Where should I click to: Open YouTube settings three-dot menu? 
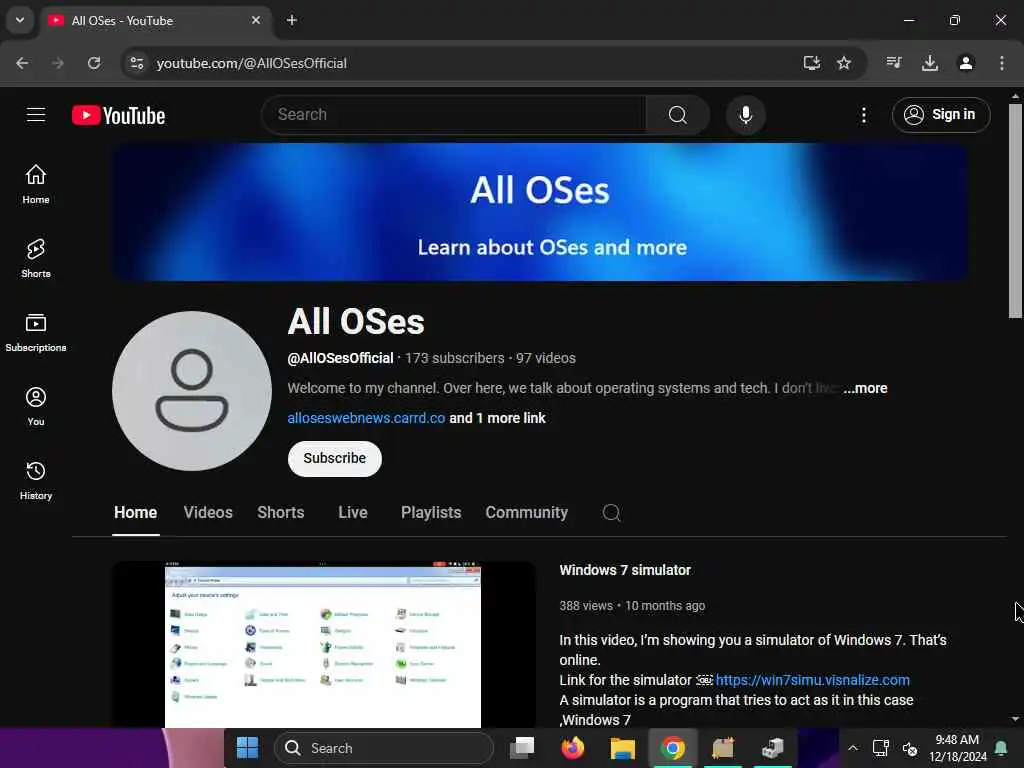863,116
